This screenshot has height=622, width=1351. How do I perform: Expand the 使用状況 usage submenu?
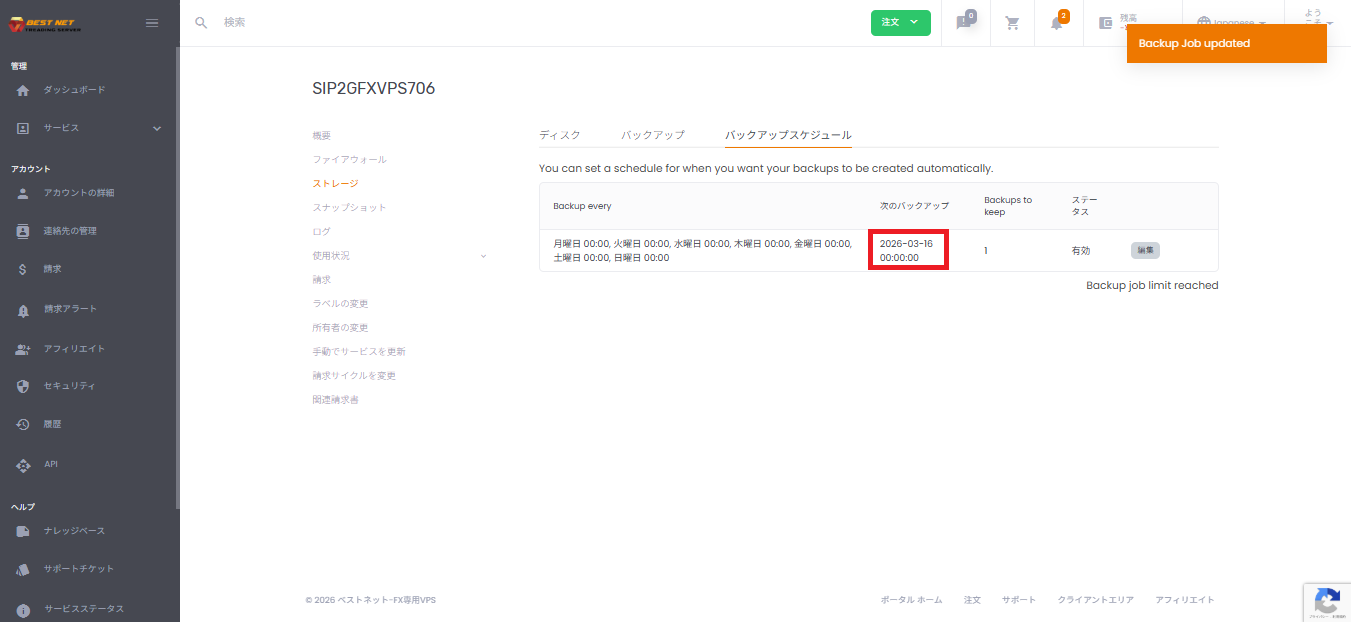pyautogui.click(x=483, y=255)
